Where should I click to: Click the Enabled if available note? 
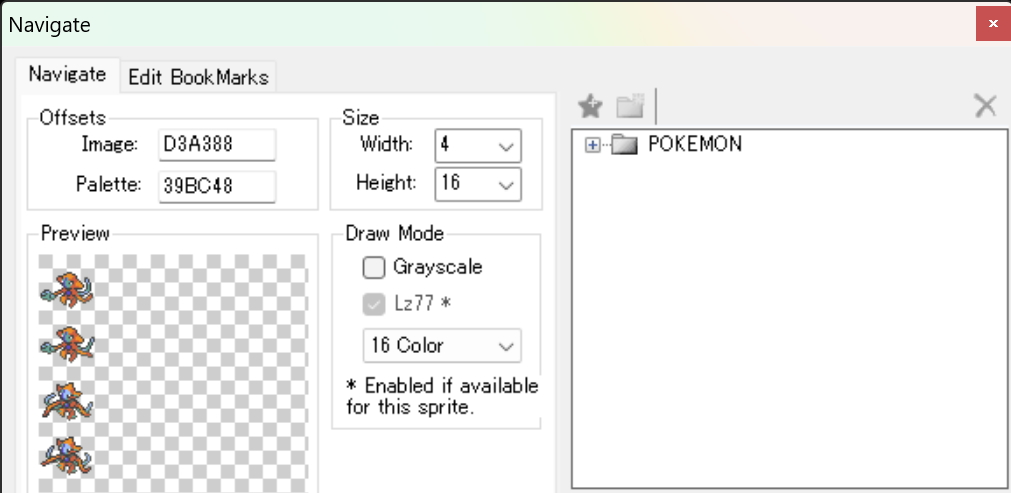pos(442,396)
